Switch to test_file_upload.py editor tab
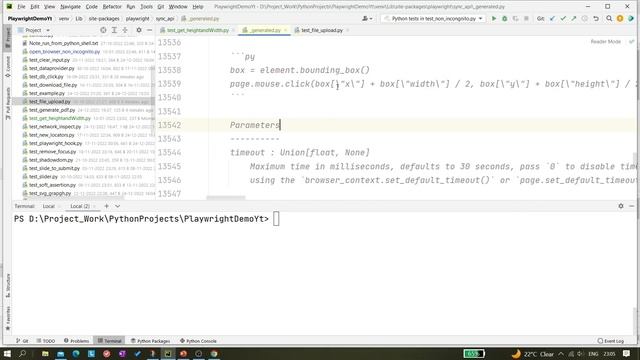Screen dimensions: 640x360 [x=322, y=30]
